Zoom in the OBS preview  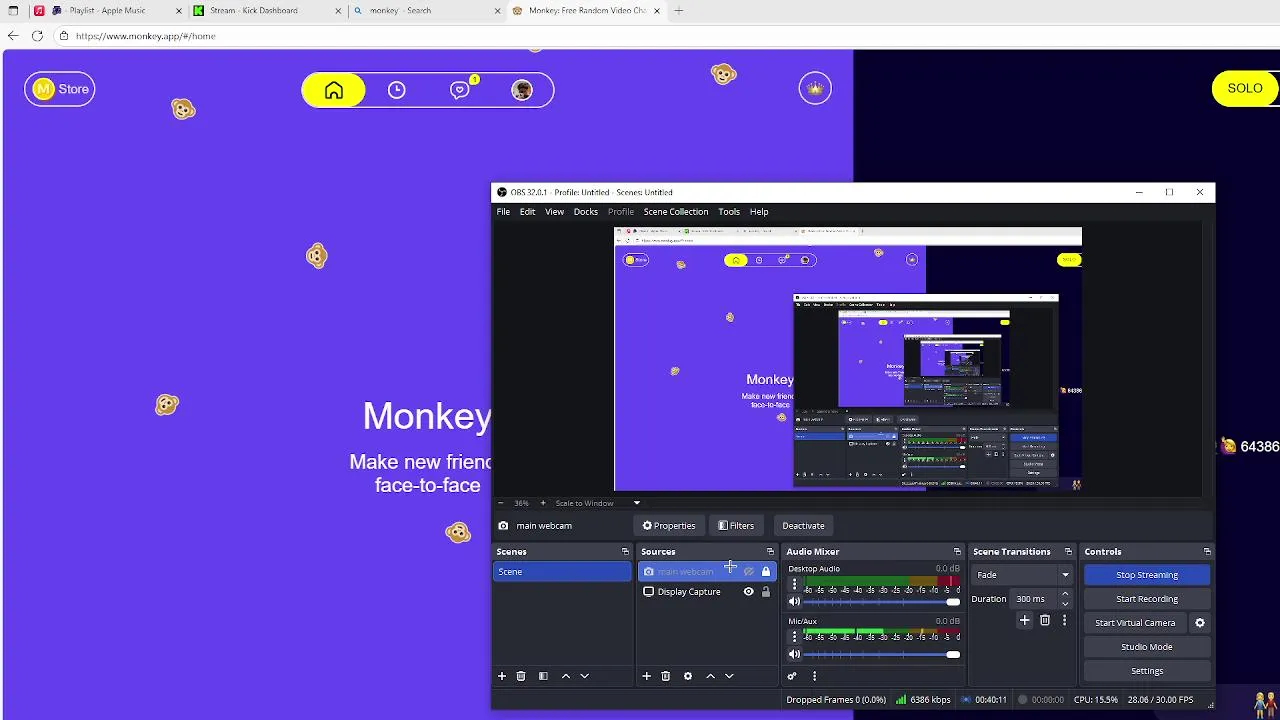point(543,503)
